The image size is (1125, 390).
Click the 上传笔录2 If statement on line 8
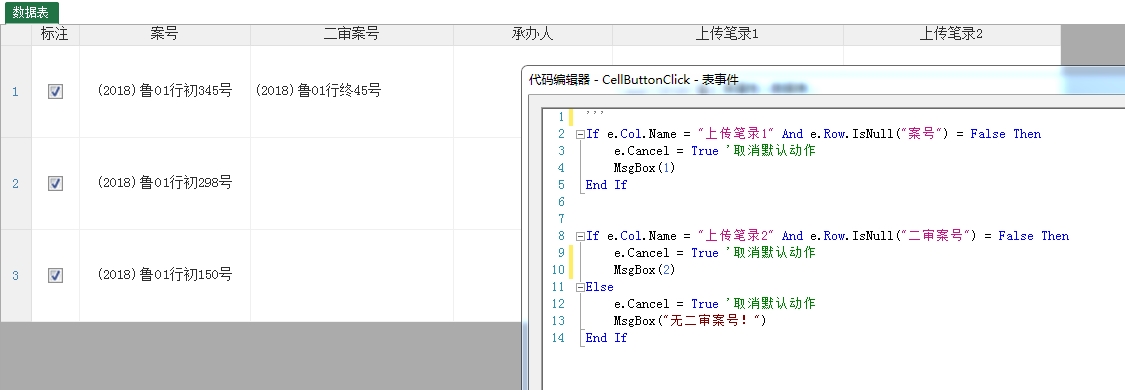(827, 236)
